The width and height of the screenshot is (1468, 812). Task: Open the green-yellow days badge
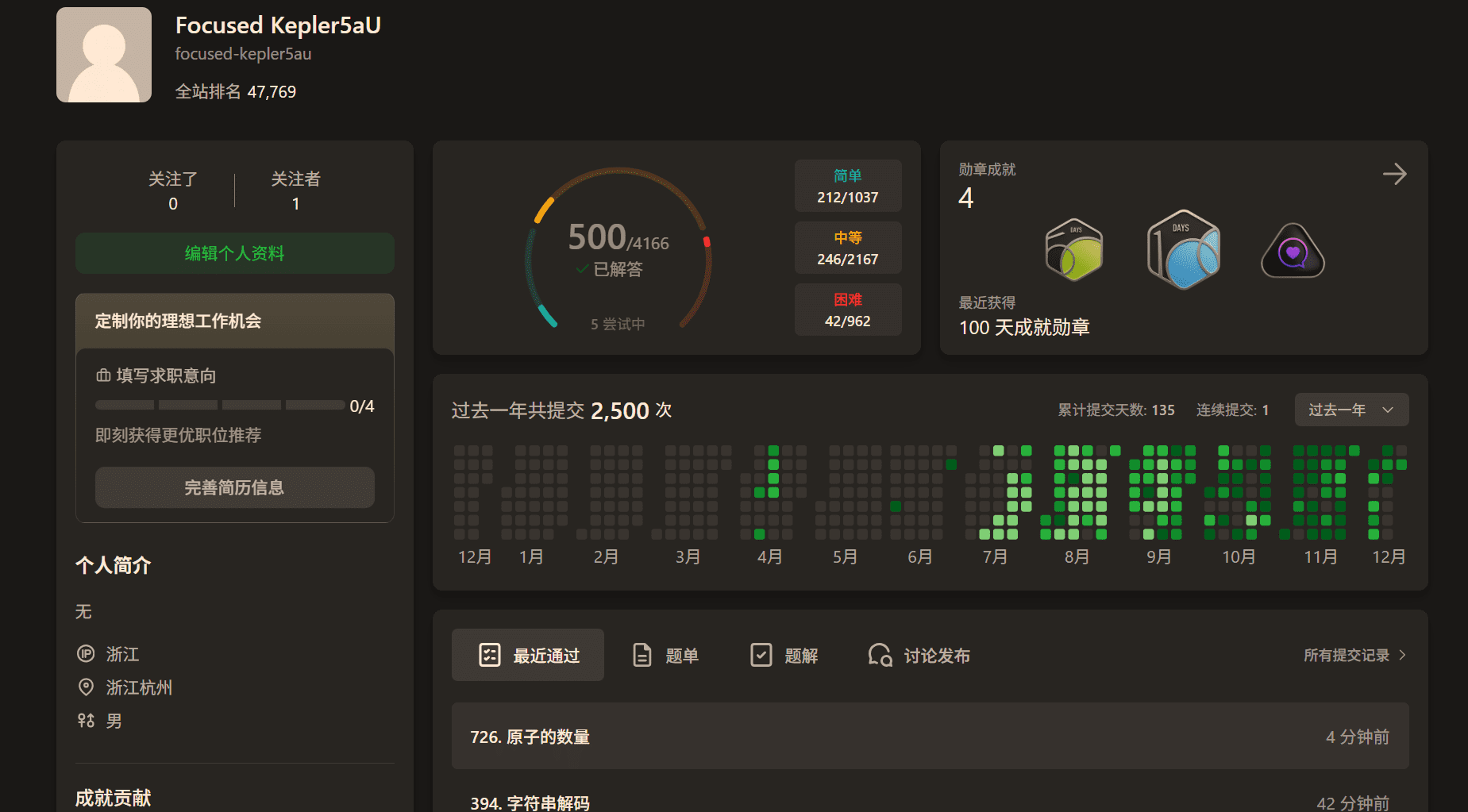1074,251
